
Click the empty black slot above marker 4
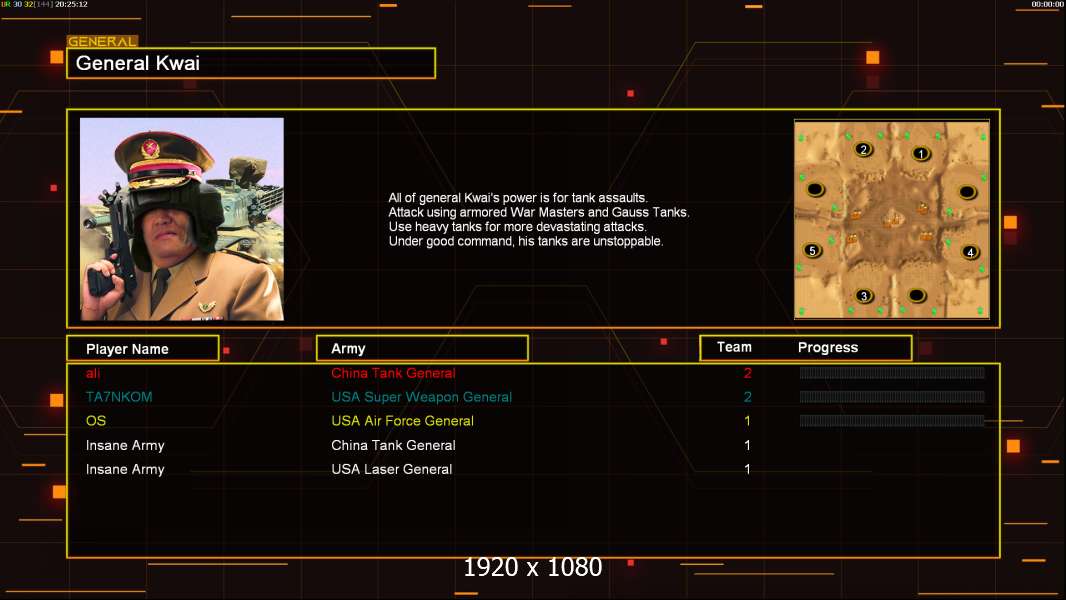point(967,192)
